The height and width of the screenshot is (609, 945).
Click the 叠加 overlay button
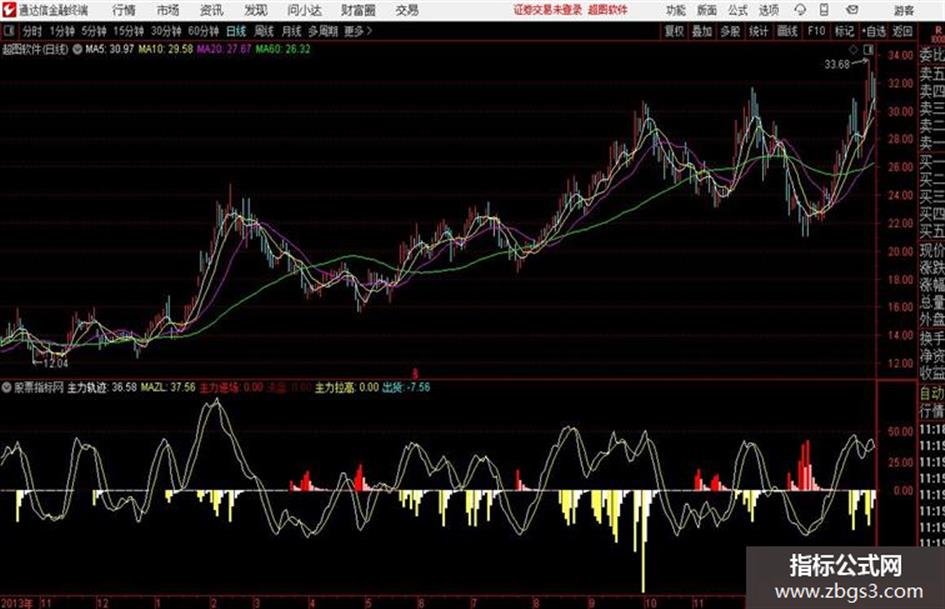pos(702,31)
